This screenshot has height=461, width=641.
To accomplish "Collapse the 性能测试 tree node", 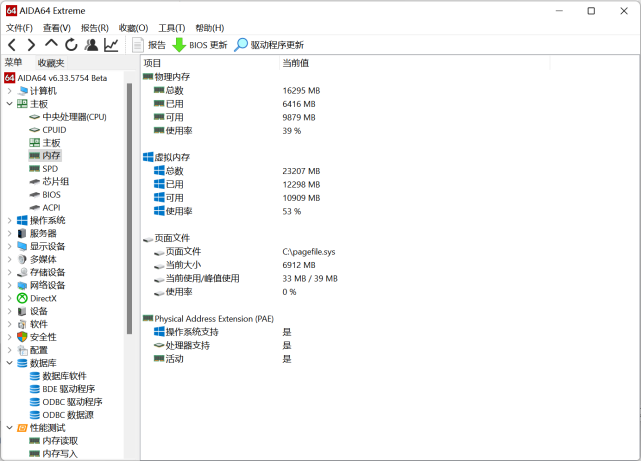I will tap(9, 428).
